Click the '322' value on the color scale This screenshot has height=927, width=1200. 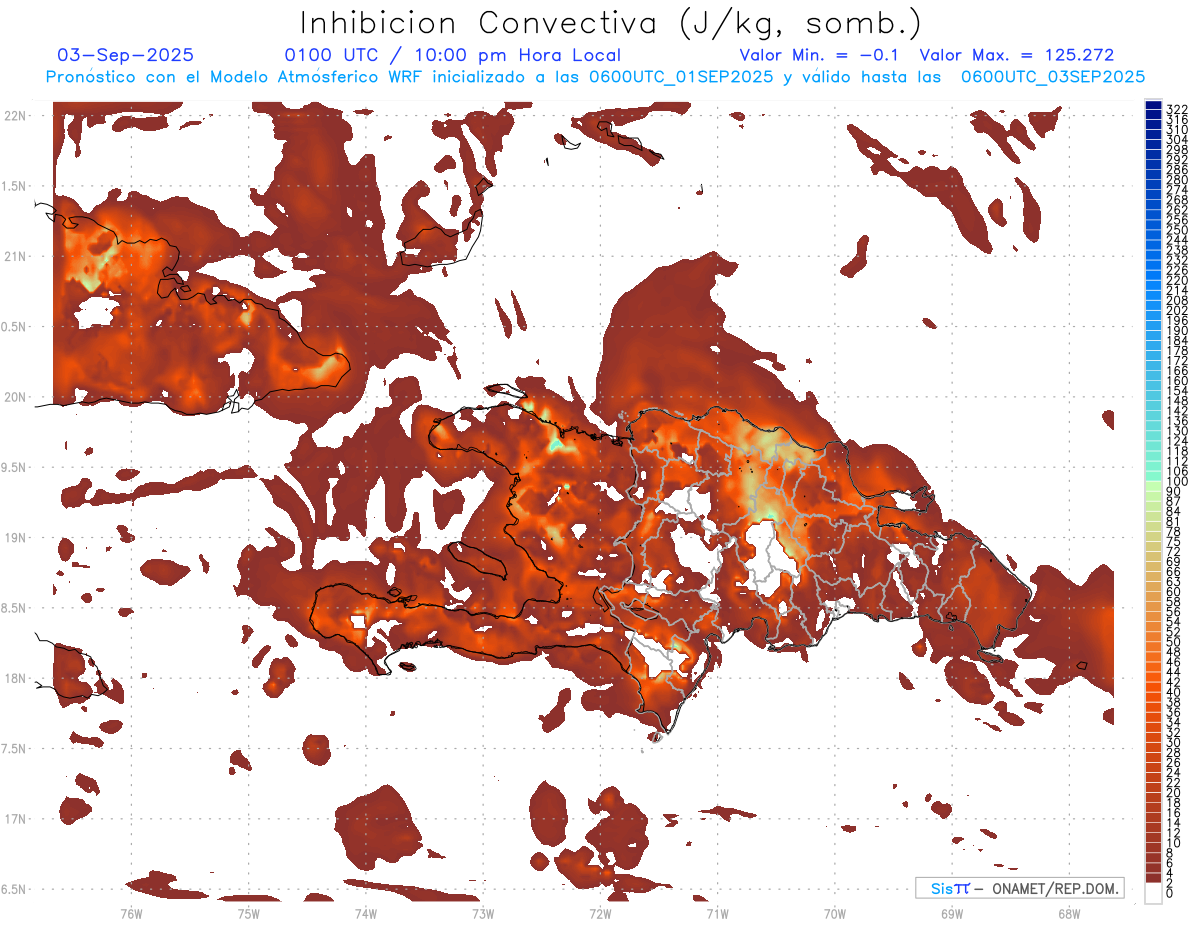pyautogui.click(x=1177, y=109)
